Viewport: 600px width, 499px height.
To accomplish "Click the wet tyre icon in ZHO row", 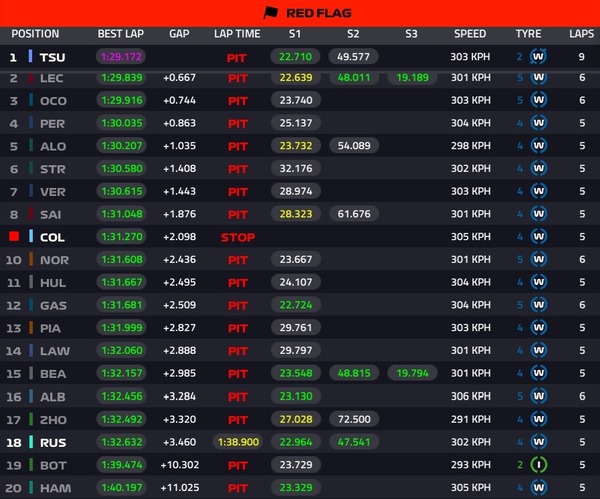I will pyautogui.click(x=538, y=419).
